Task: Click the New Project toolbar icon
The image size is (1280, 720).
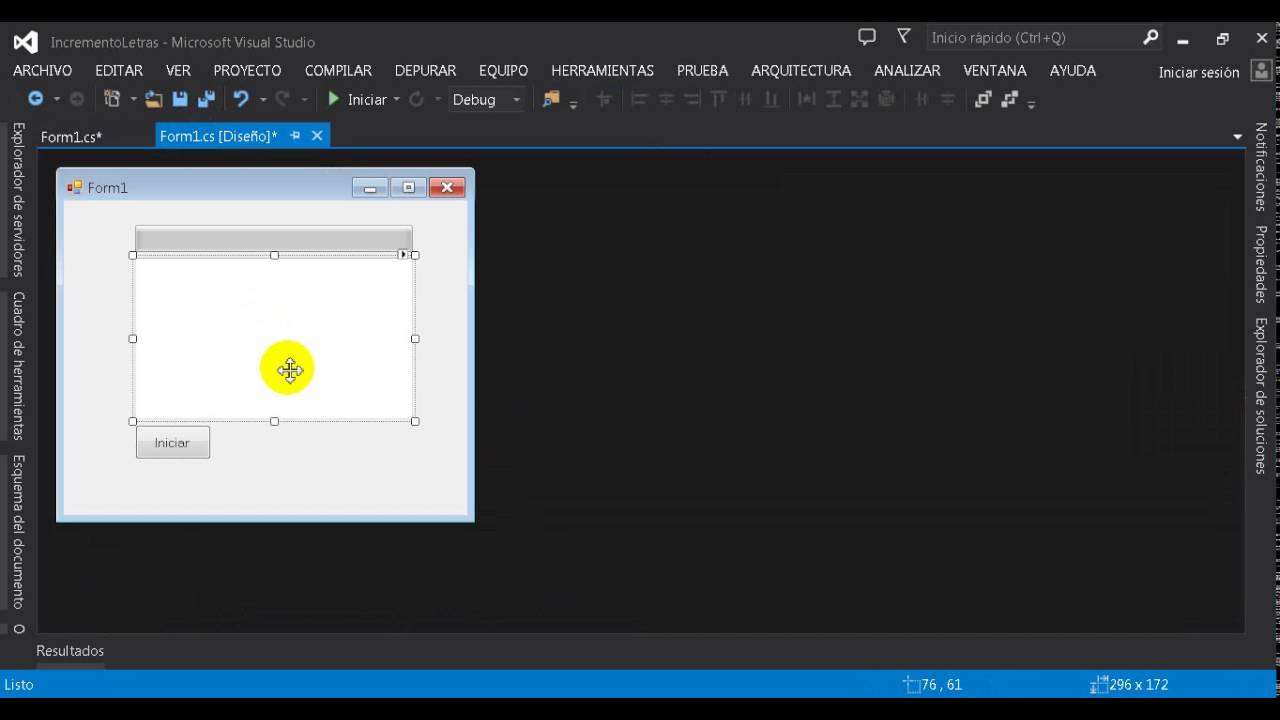Action: pyautogui.click(x=112, y=99)
